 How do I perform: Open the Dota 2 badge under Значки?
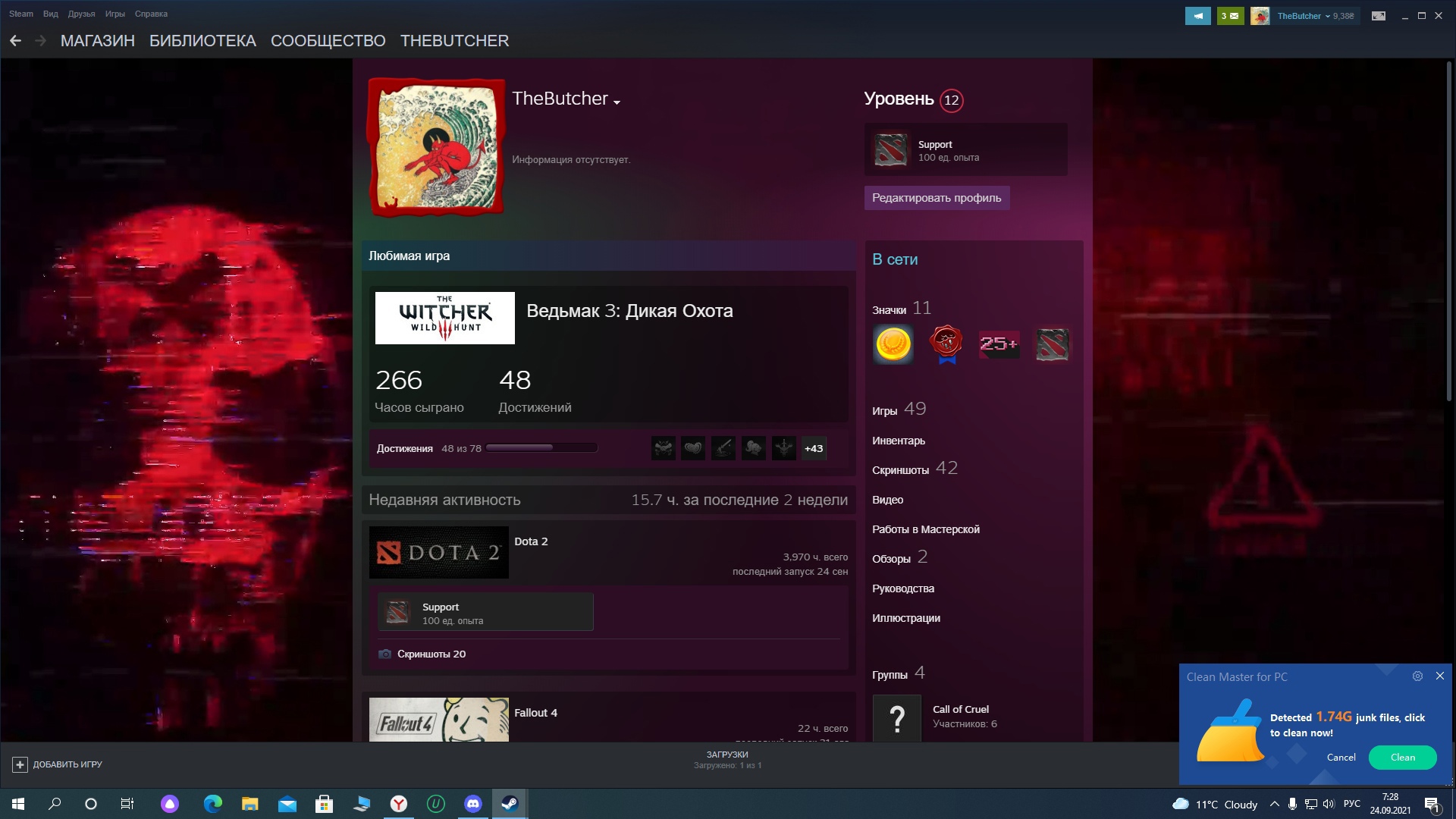coord(1053,344)
